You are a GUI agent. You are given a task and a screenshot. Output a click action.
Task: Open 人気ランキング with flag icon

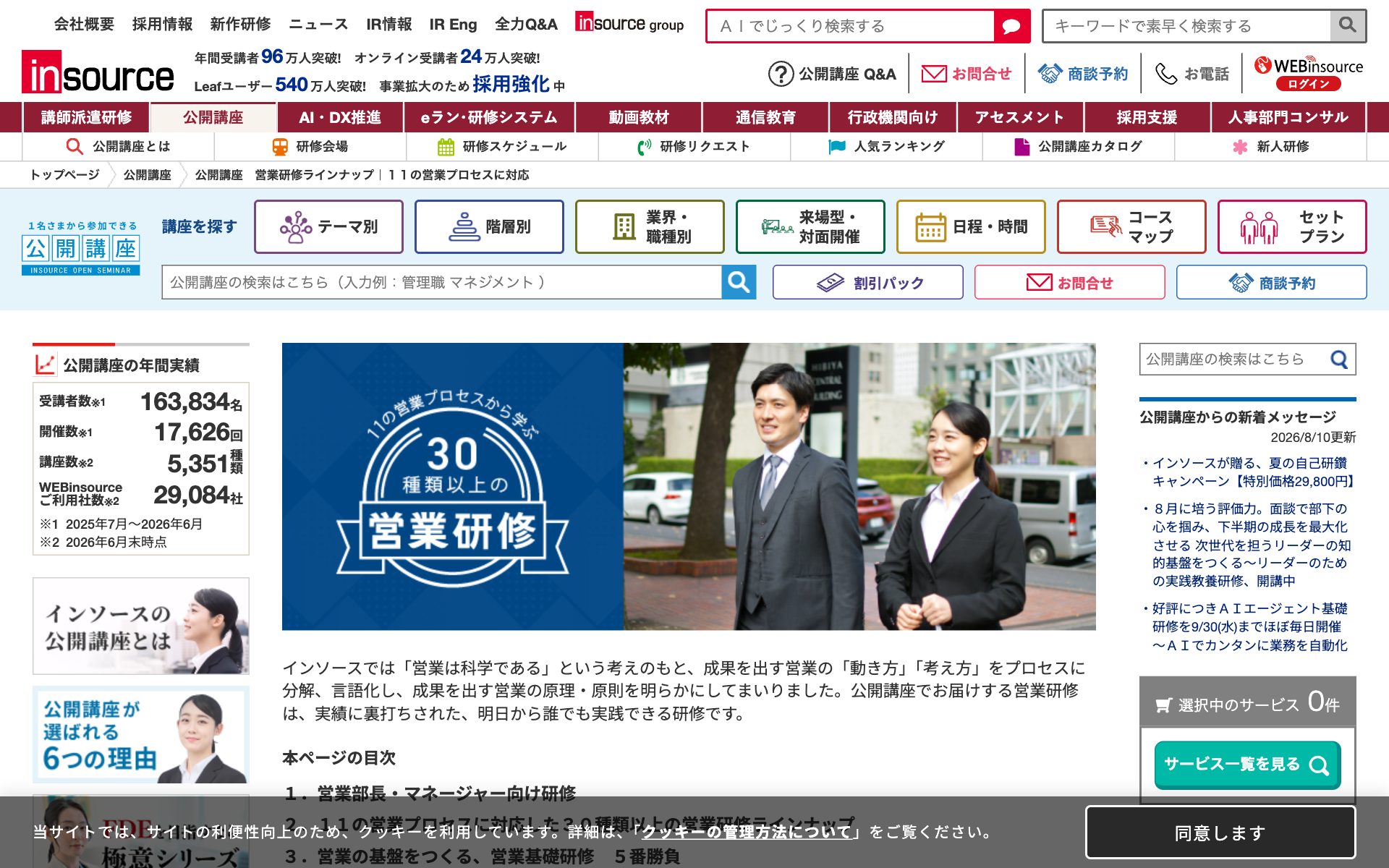pyautogui.click(x=886, y=147)
